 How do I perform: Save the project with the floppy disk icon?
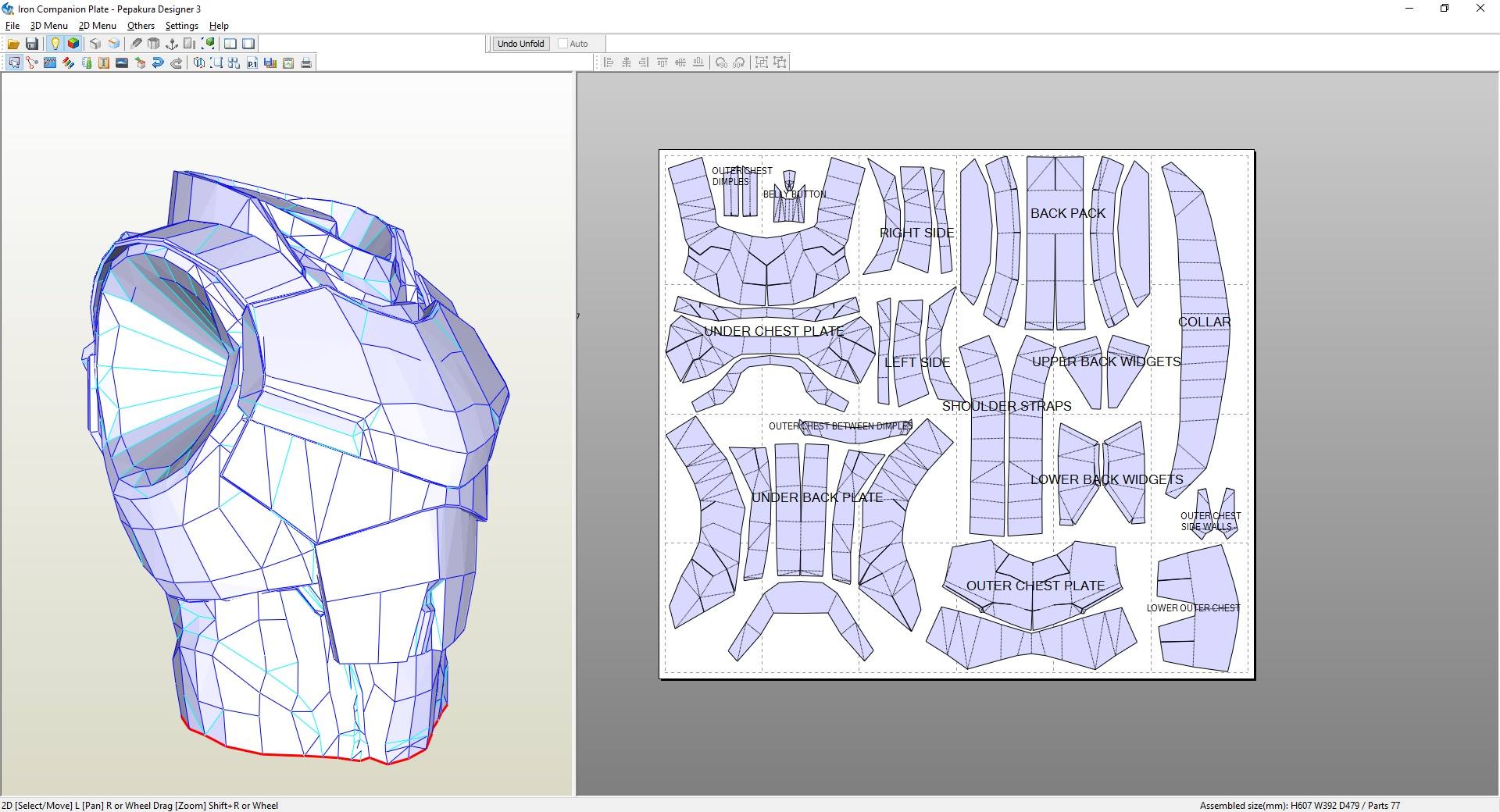[x=32, y=44]
